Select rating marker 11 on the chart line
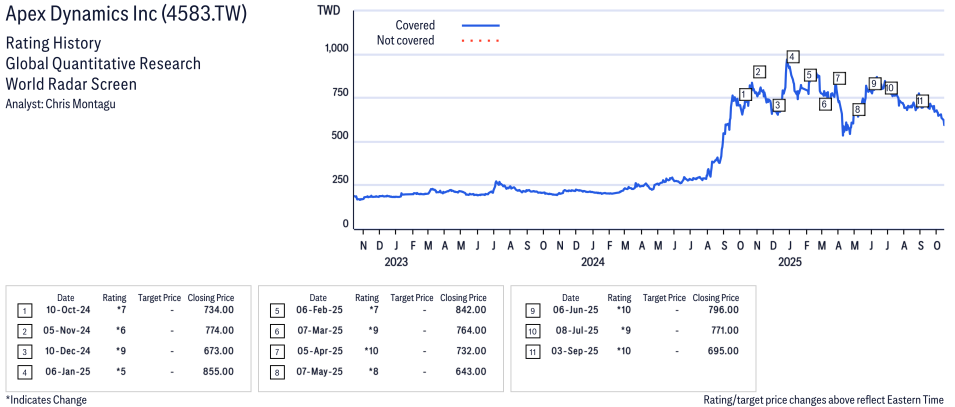Image resolution: width=955 pixels, height=407 pixels. pyautogui.click(x=922, y=101)
